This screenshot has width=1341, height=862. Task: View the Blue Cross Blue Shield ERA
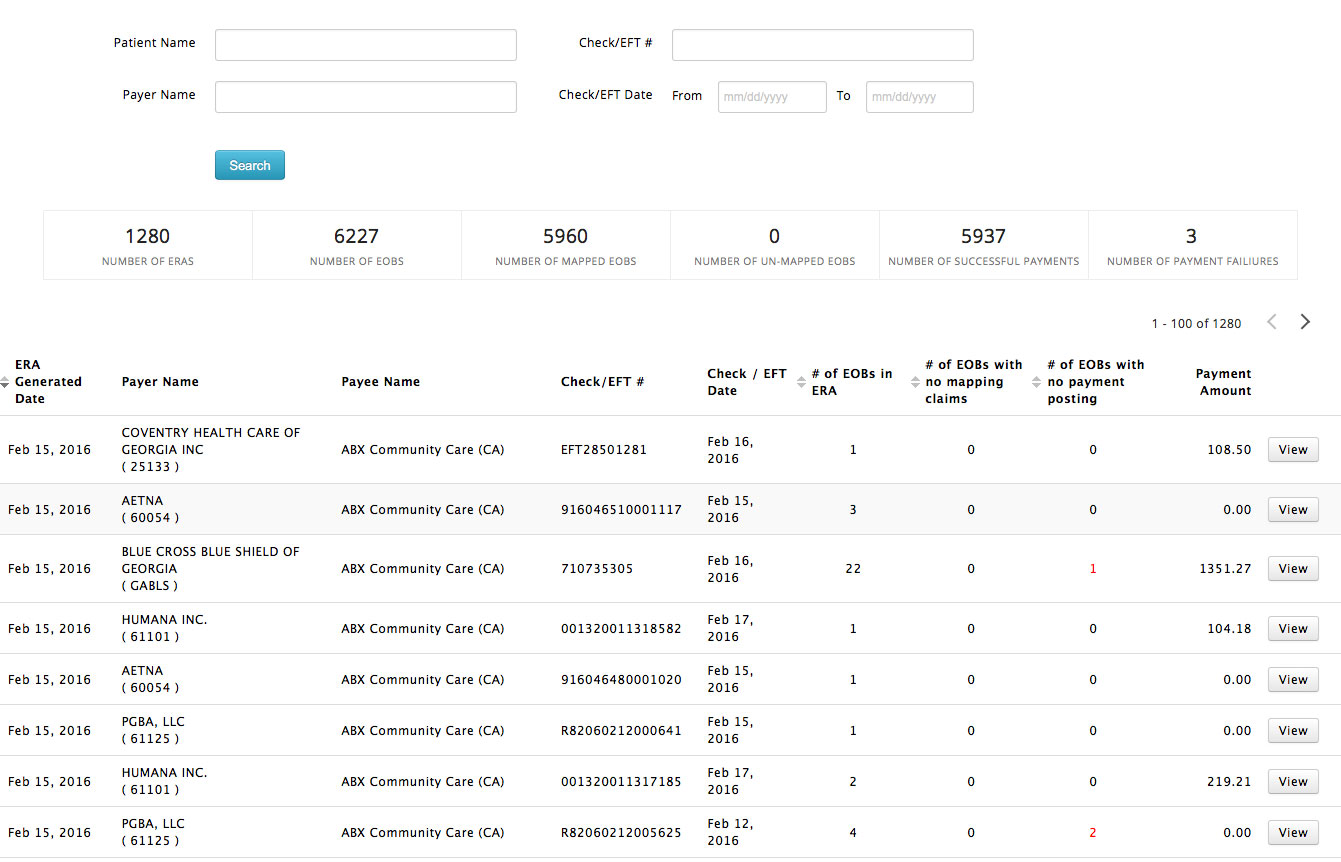(x=1292, y=569)
